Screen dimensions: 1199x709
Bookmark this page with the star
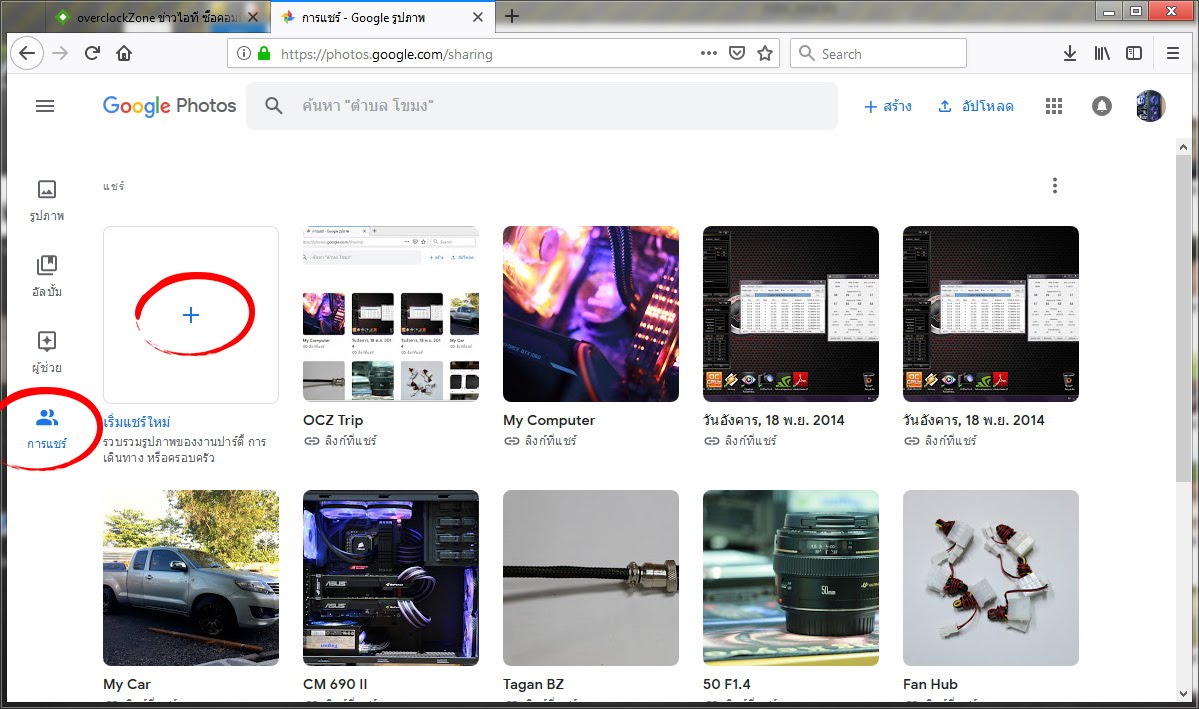765,54
